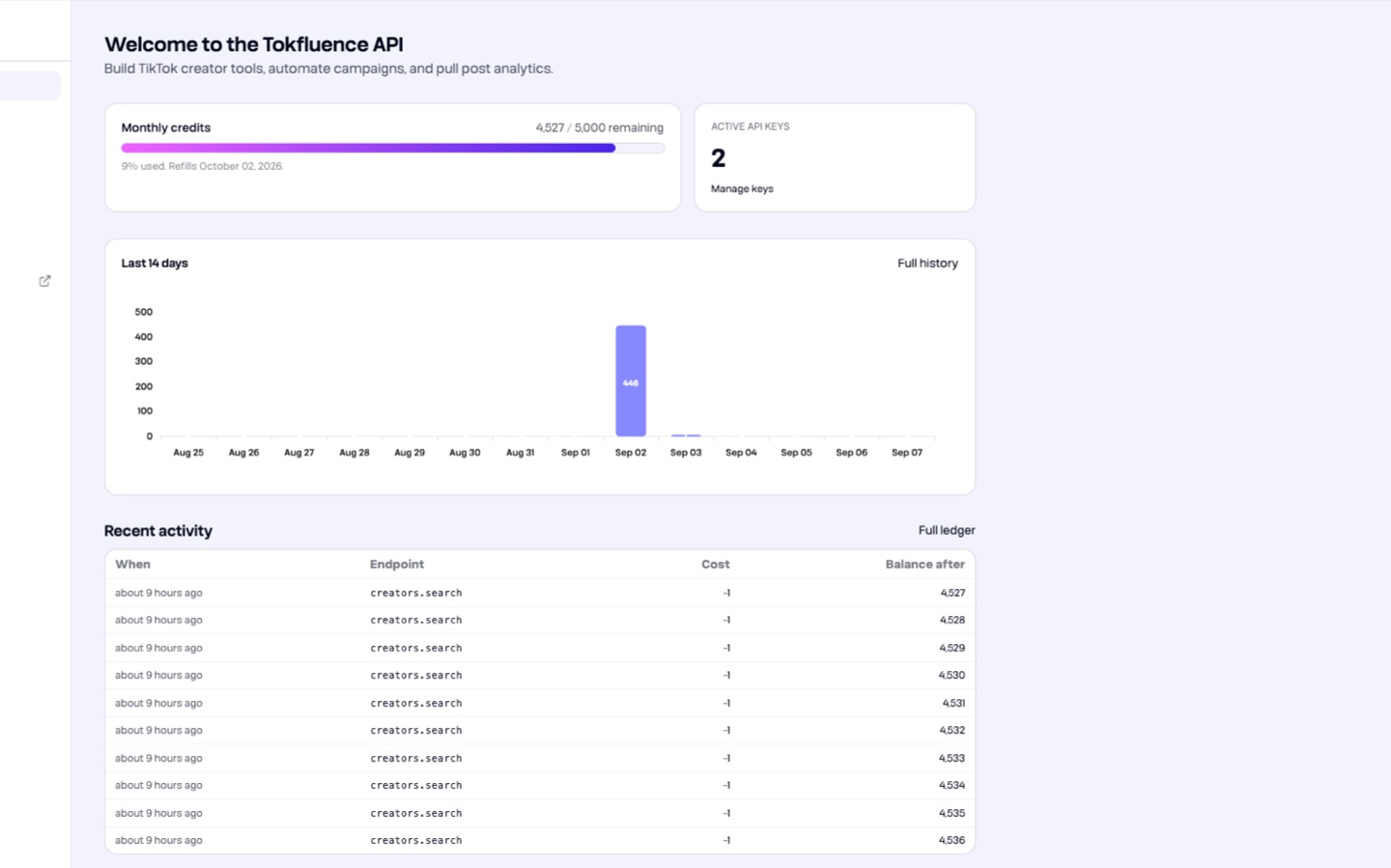Click "about 9 hours ago" in the 4,531 row

(159, 703)
